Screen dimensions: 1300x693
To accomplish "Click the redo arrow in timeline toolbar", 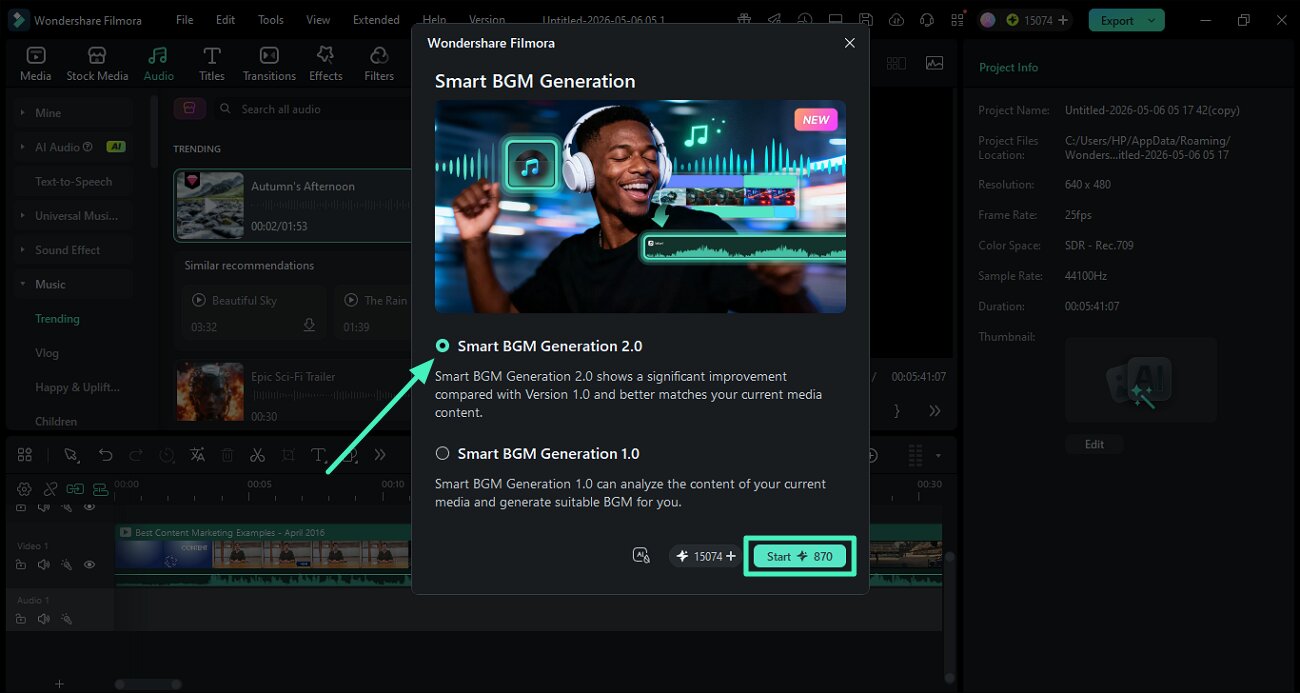I will (136, 455).
